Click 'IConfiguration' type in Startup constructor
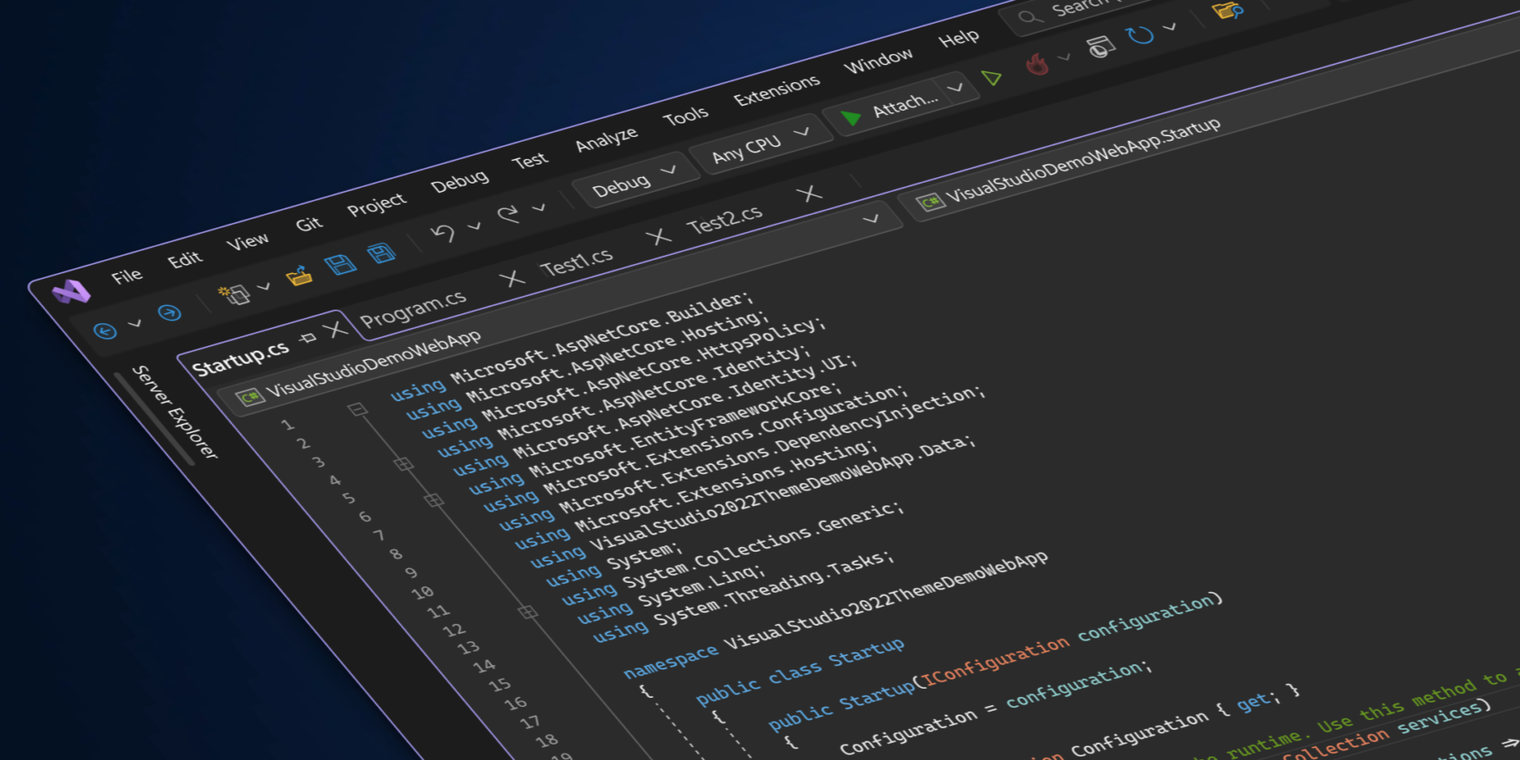Image resolution: width=1520 pixels, height=760 pixels. pos(996,661)
